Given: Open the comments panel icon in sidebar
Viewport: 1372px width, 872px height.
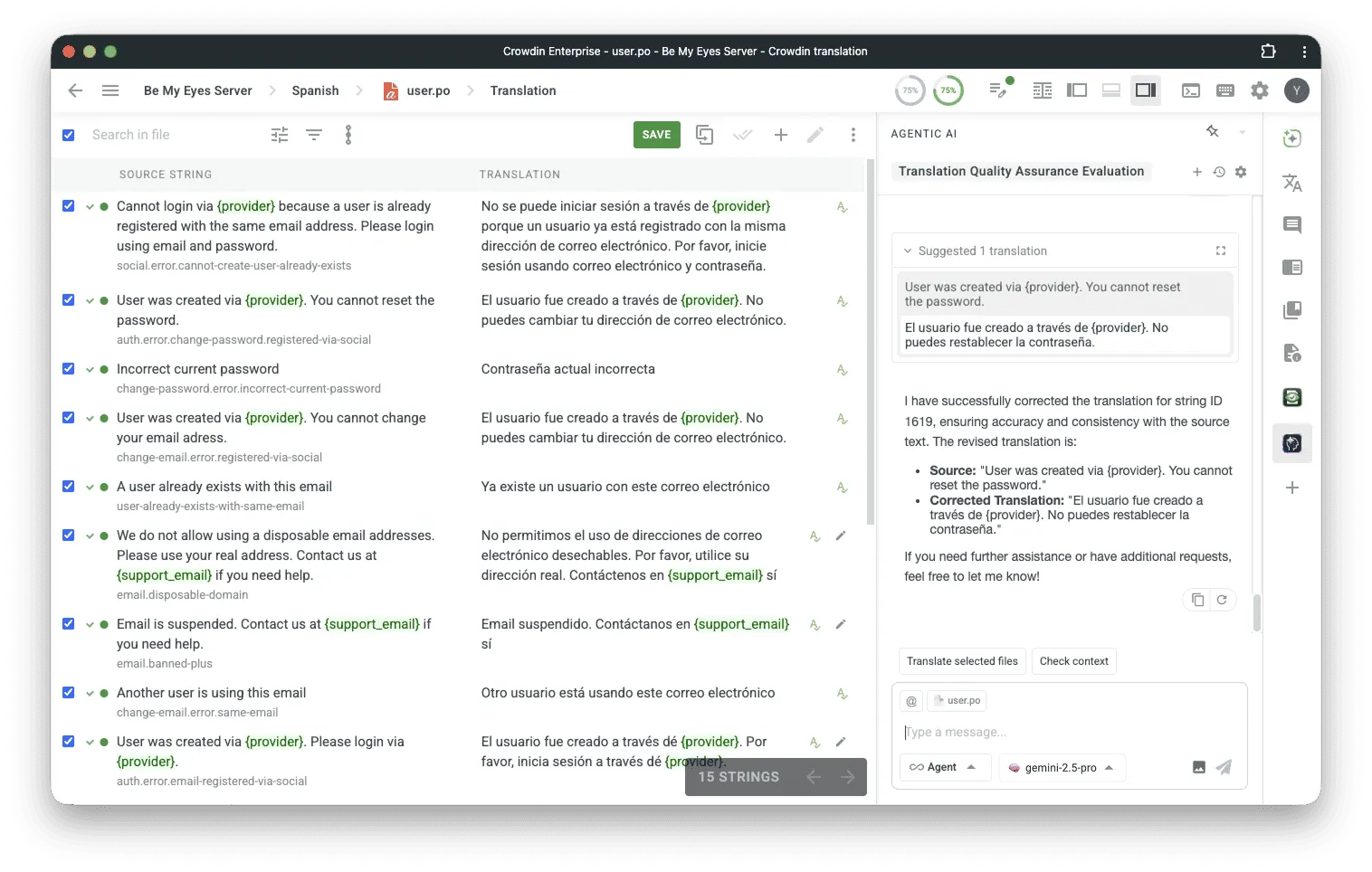Looking at the screenshot, I should pos(1291,225).
